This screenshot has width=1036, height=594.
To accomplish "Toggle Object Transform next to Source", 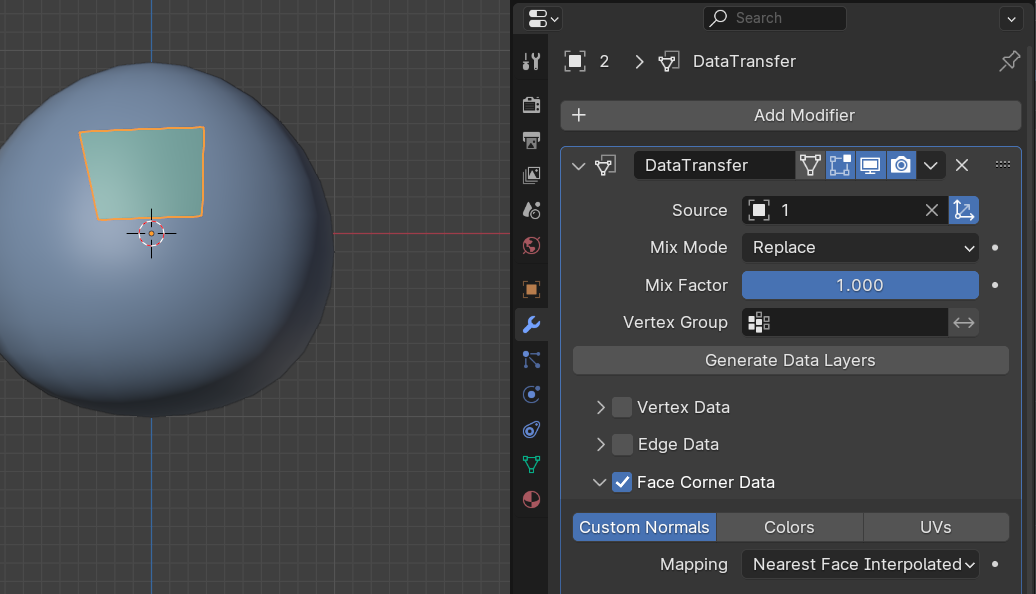I will pyautogui.click(x=963, y=210).
